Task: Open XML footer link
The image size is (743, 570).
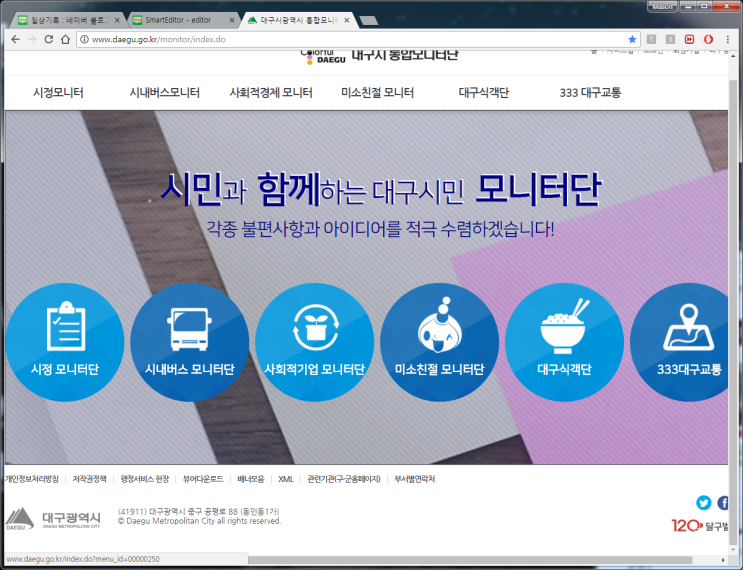Action: click(286, 479)
